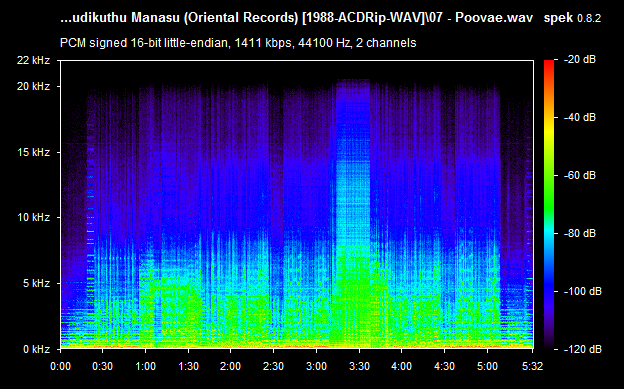
Task: Click the -20 dB legend label
Action: coord(580,59)
